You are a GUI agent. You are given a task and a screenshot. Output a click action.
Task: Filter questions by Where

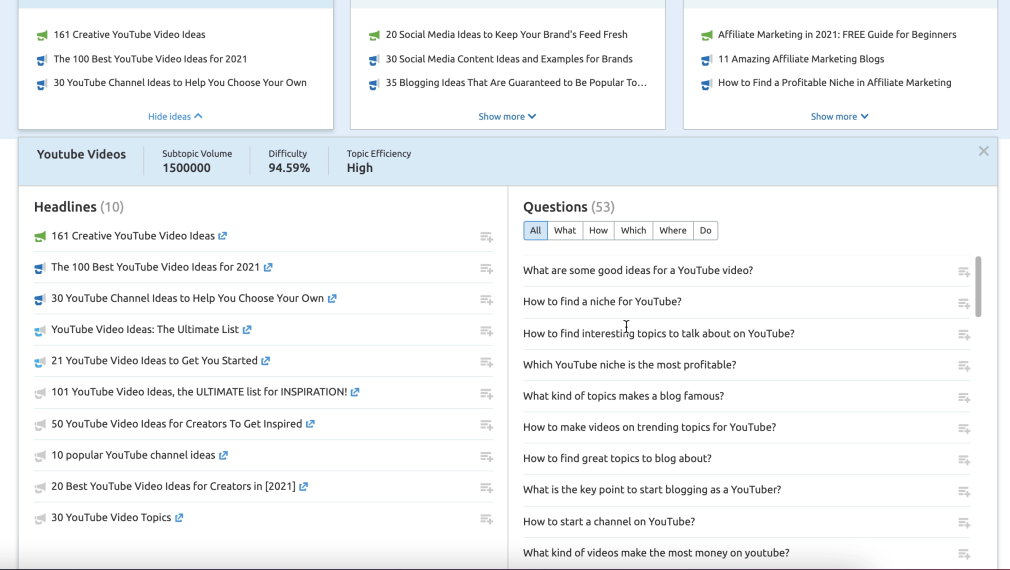[672, 231]
